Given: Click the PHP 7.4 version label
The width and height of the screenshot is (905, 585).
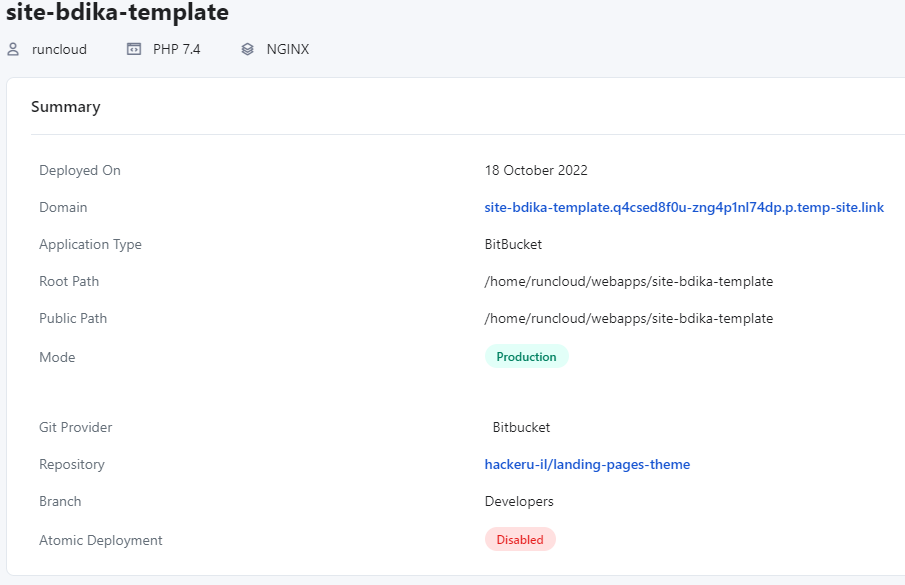Looking at the screenshot, I should point(177,49).
